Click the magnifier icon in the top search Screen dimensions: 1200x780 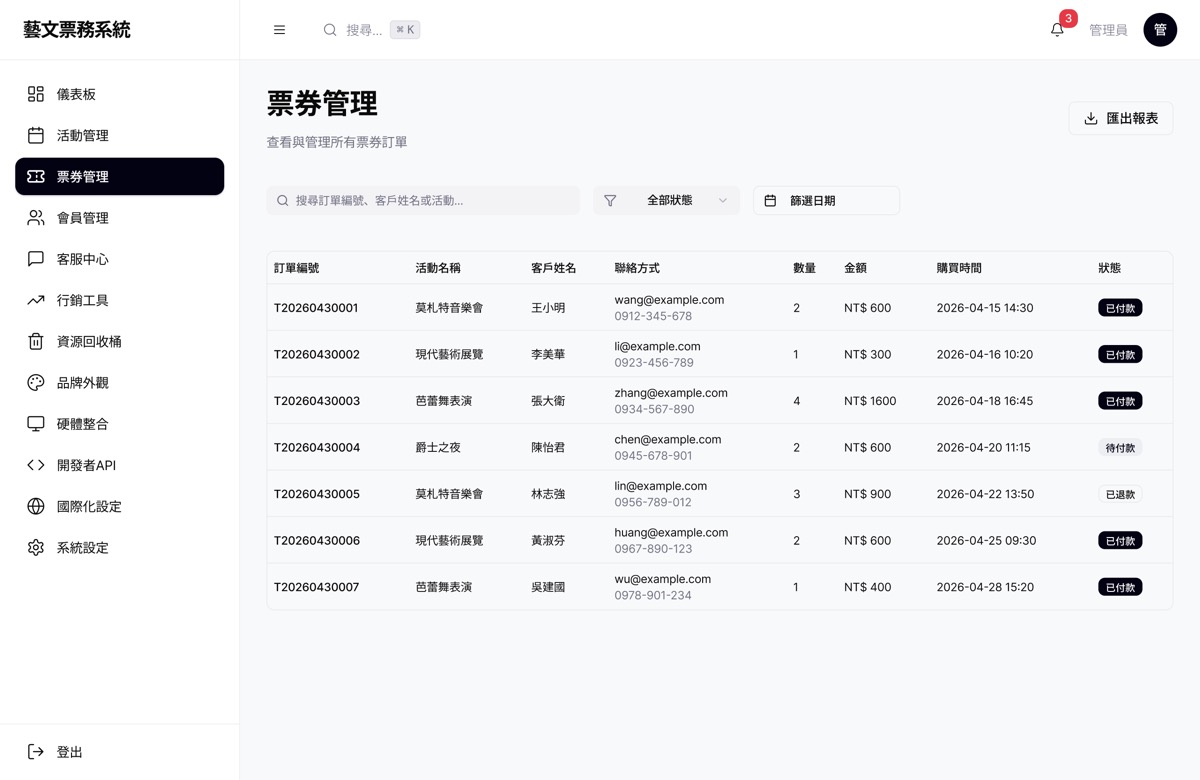point(330,30)
